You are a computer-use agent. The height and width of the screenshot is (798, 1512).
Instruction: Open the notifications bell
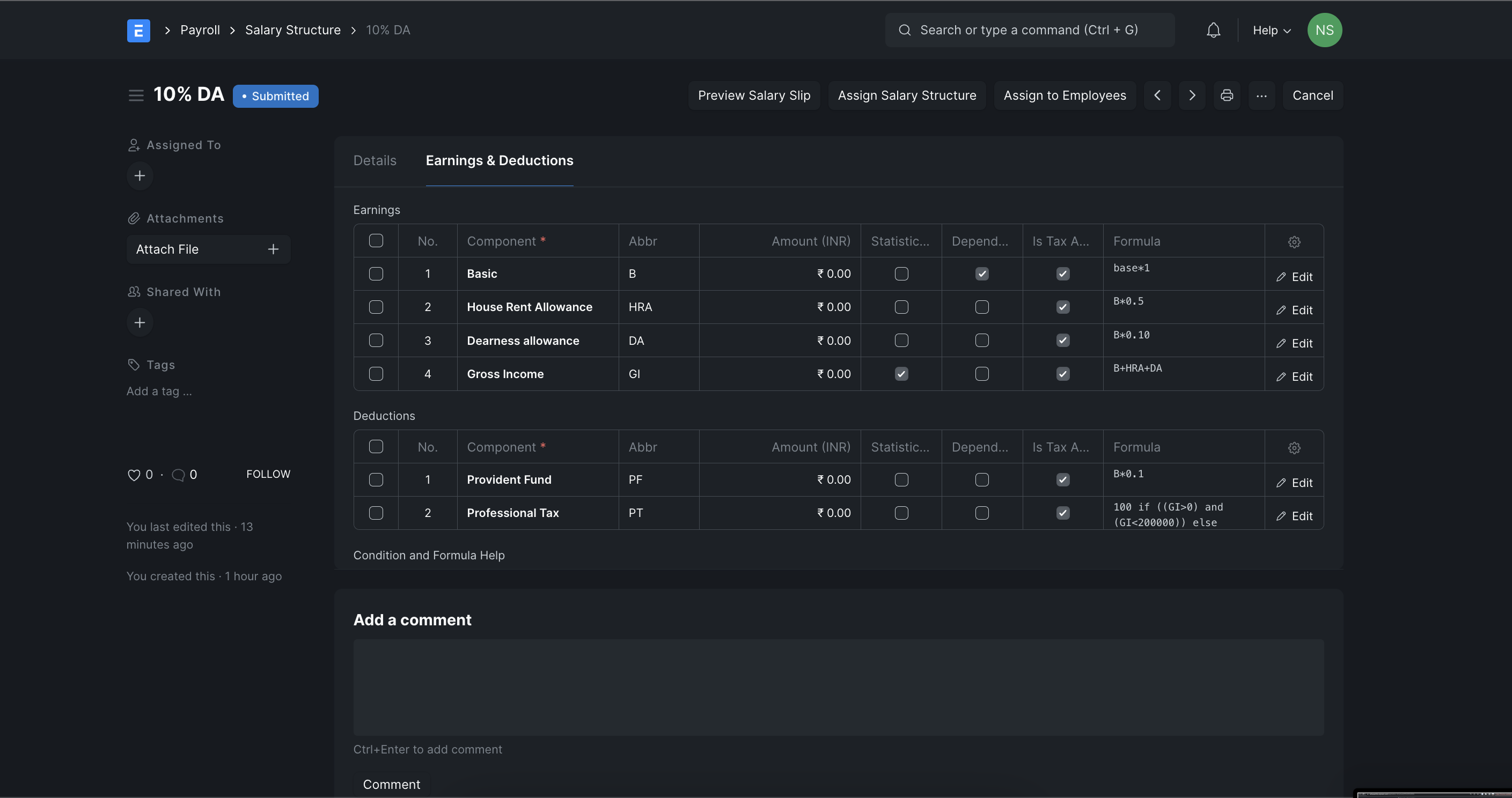(x=1213, y=30)
